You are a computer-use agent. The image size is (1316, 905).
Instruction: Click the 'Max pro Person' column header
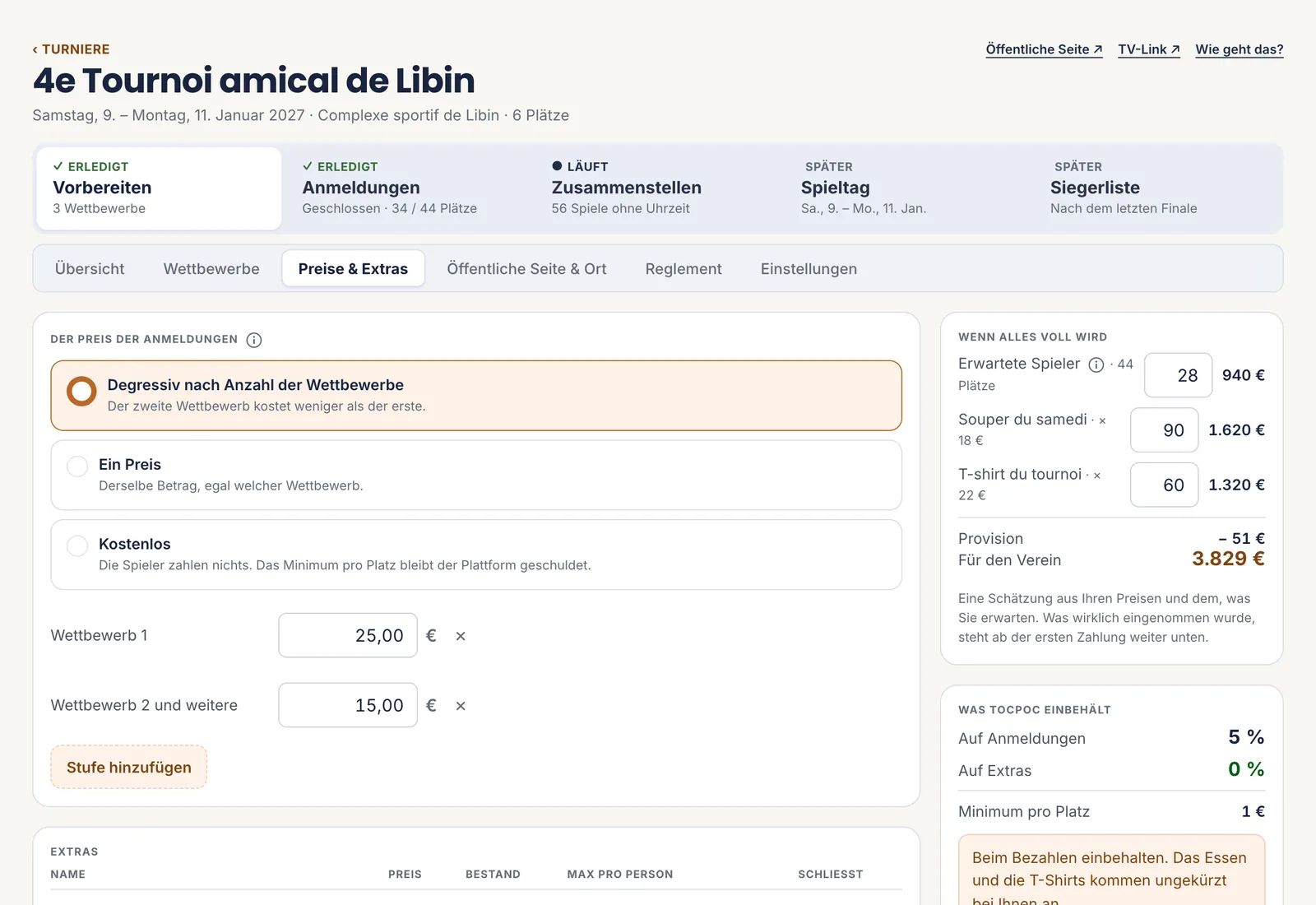tap(620, 875)
